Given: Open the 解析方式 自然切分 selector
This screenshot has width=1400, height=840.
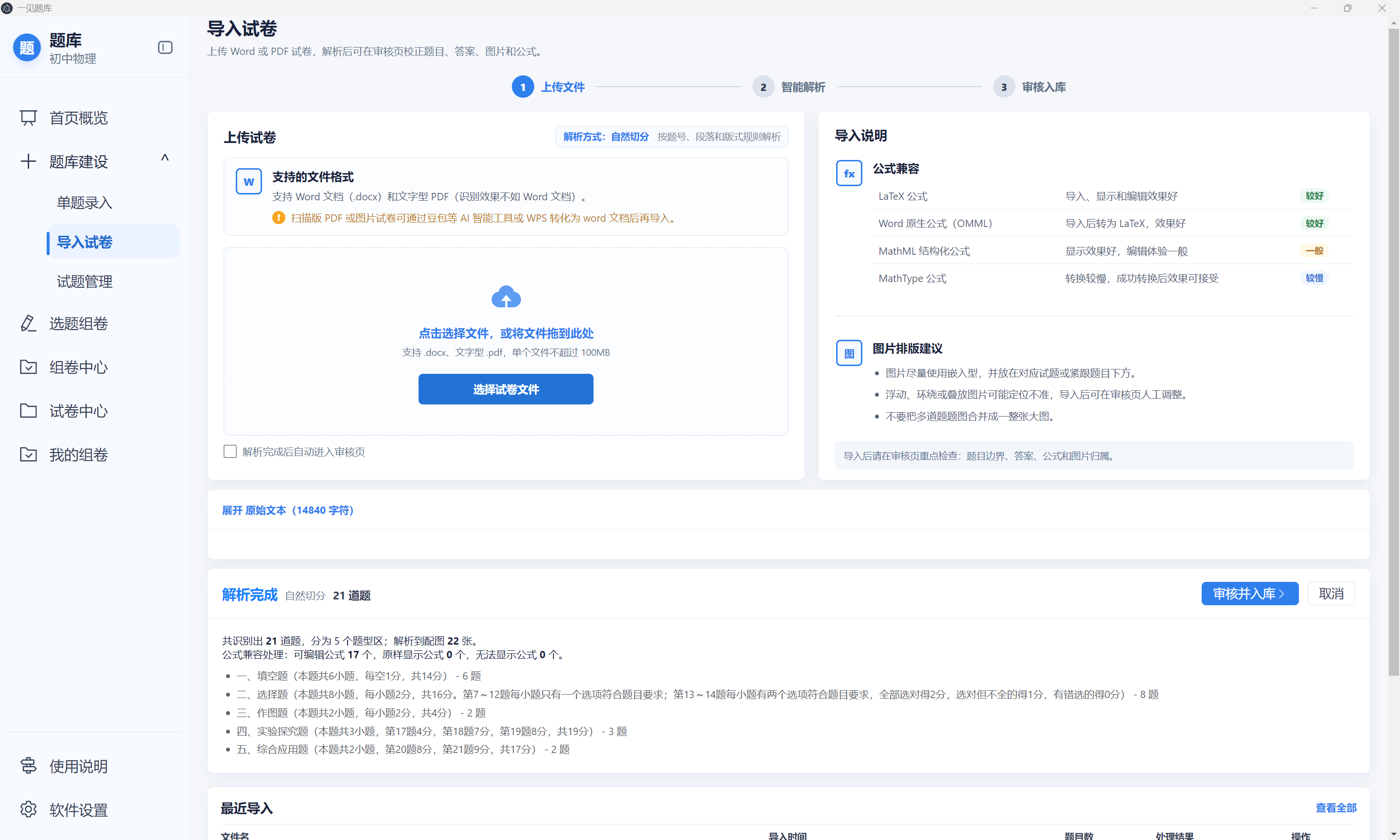Looking at the screenshot, I should click(x=672, y=137).
